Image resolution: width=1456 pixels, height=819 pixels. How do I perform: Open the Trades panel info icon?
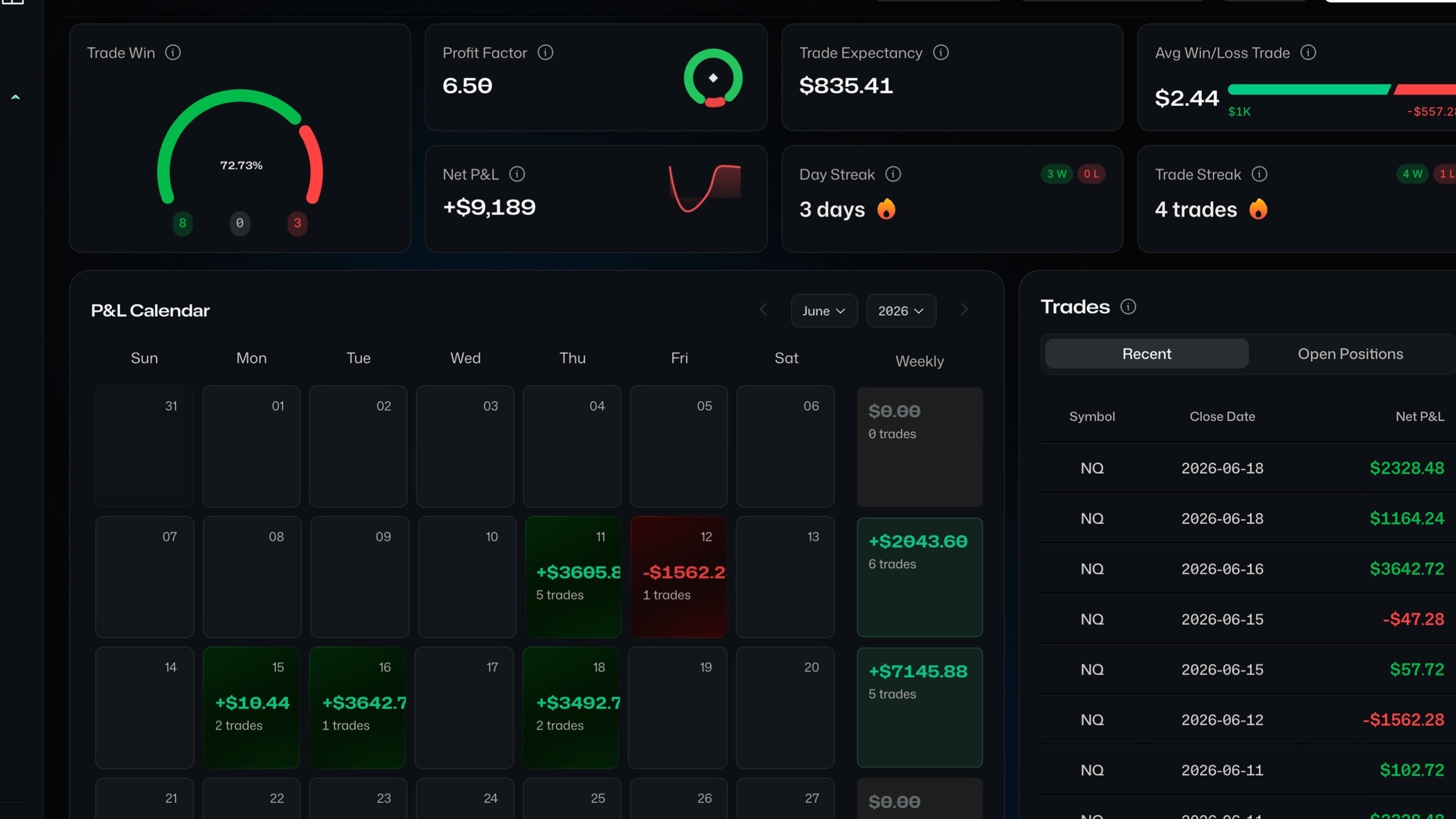coord(1128,307)
